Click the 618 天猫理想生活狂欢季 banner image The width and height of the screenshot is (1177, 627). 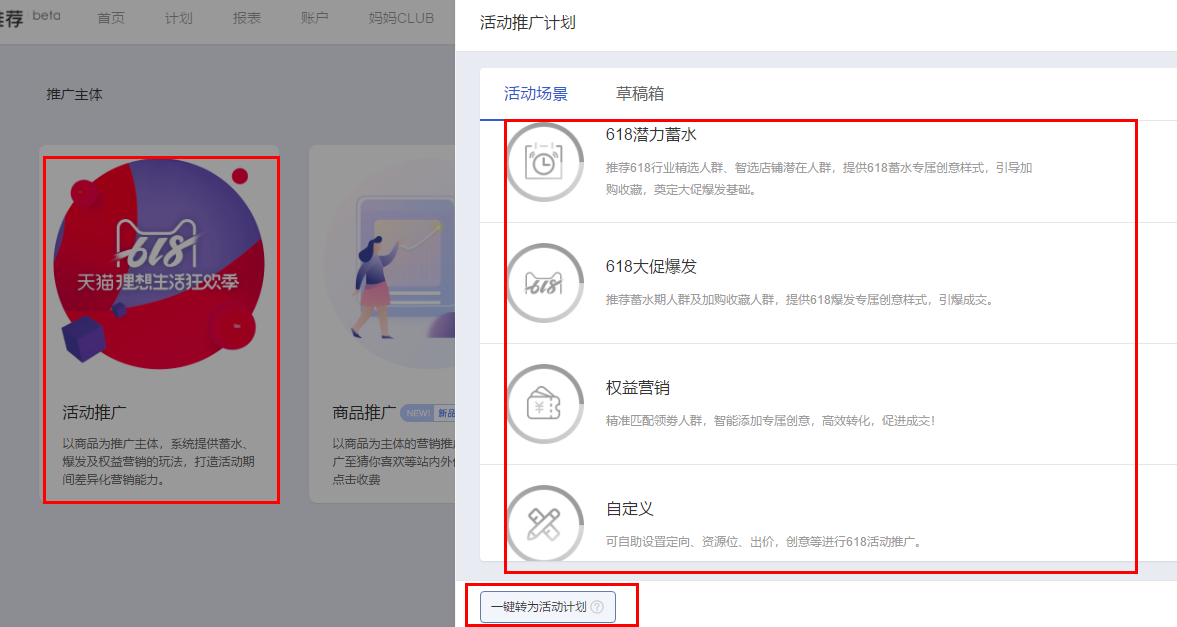pos(159,264)
